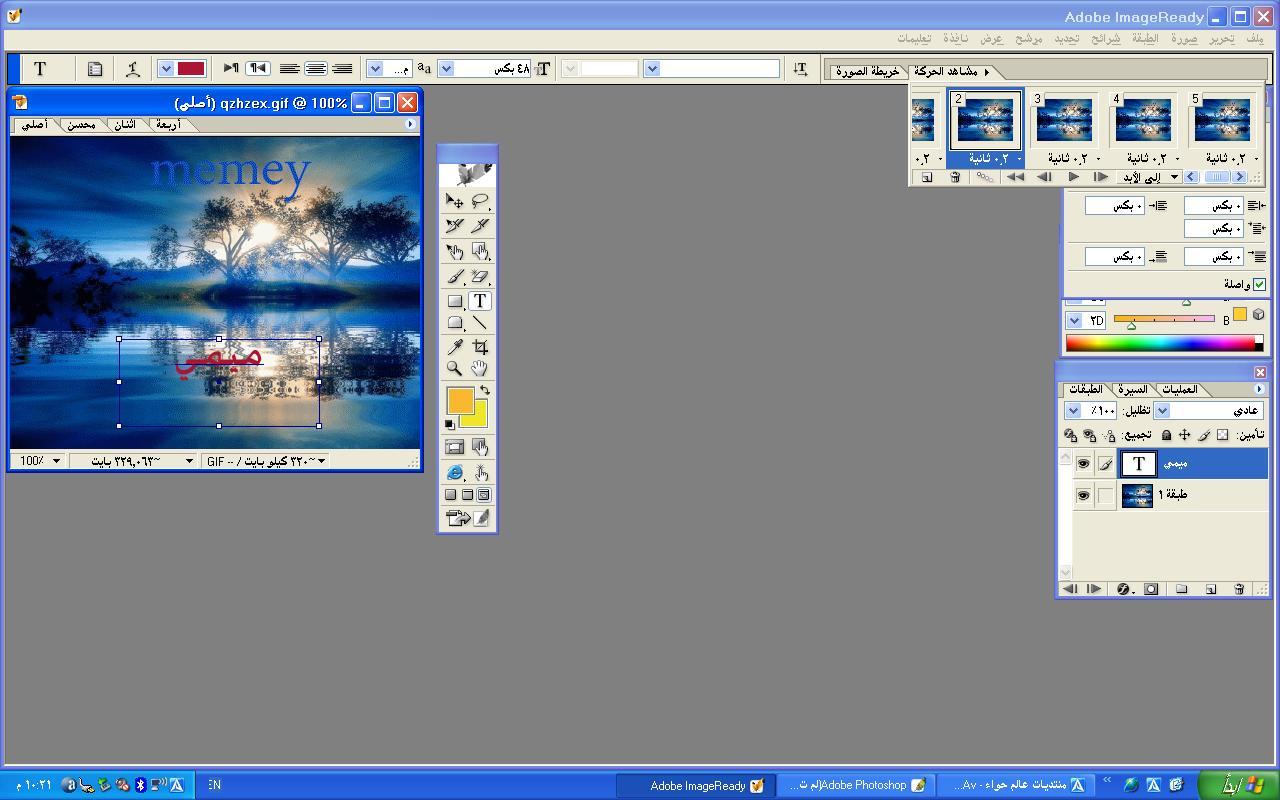Select the Zoom magnifier tool
Image resolution: width=1280 pixels, height=800 pixels.
pos(455,369)
